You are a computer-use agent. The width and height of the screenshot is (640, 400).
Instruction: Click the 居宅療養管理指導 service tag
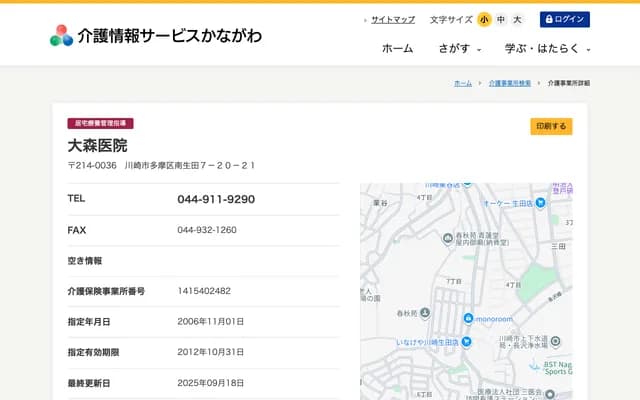100,124
